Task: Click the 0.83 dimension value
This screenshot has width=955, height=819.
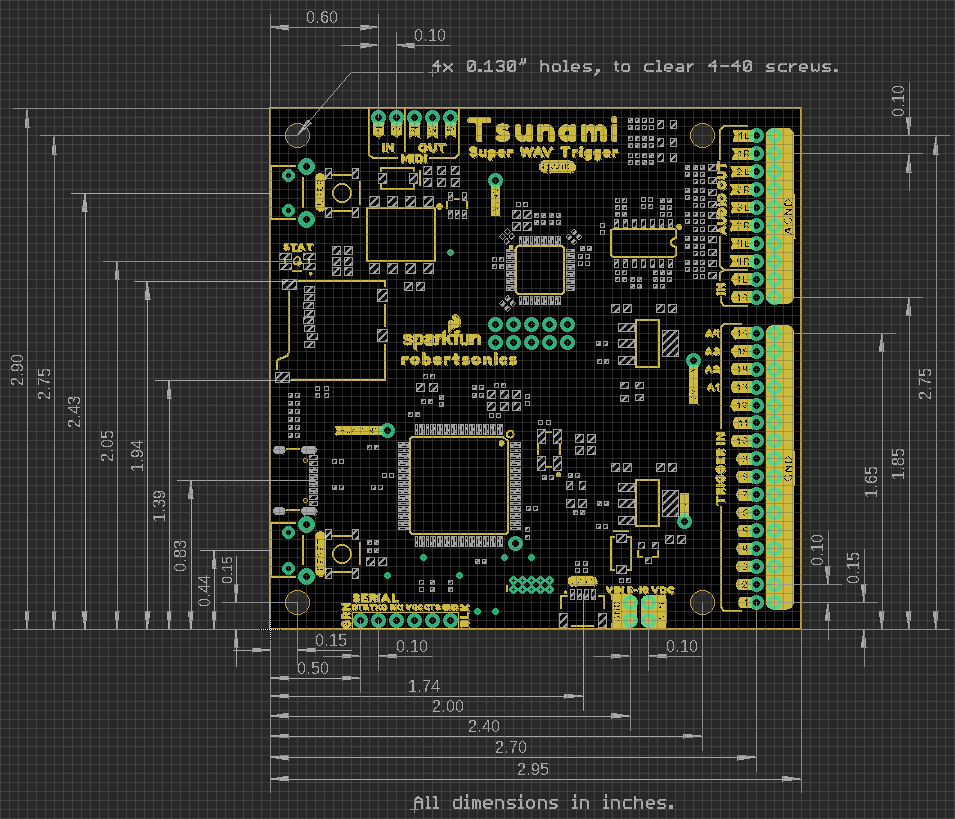Action: point(180,556)
